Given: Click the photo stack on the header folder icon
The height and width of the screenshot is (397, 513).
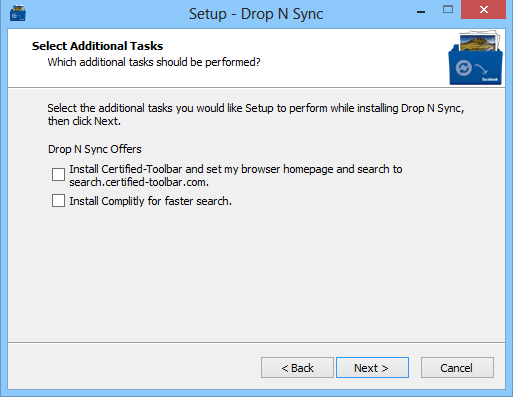Looking at the screenshot, I should [x=480, y=41].
